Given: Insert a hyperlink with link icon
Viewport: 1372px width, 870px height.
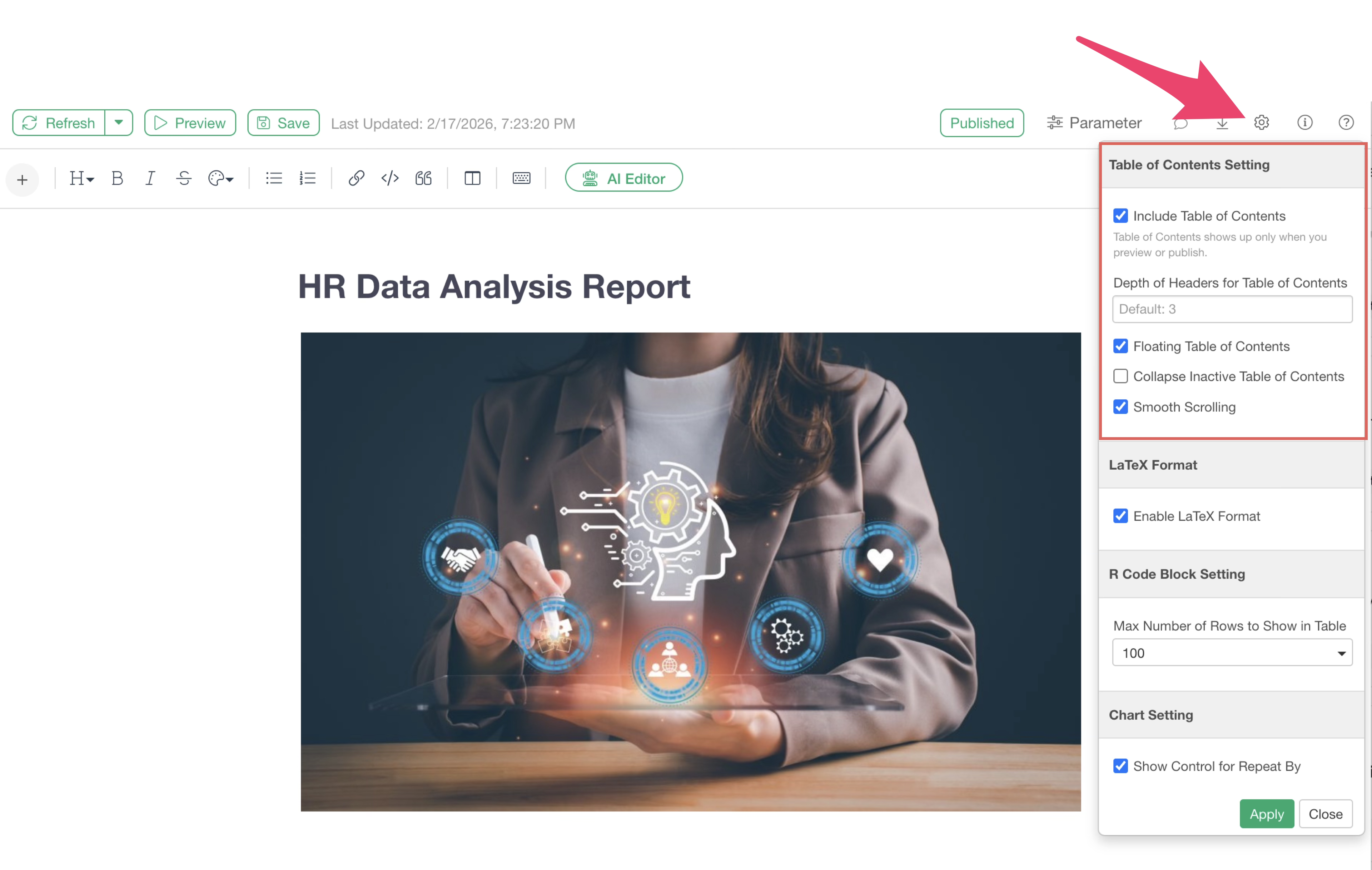Looking at the screenshot, I should click(x=356, y=178).
